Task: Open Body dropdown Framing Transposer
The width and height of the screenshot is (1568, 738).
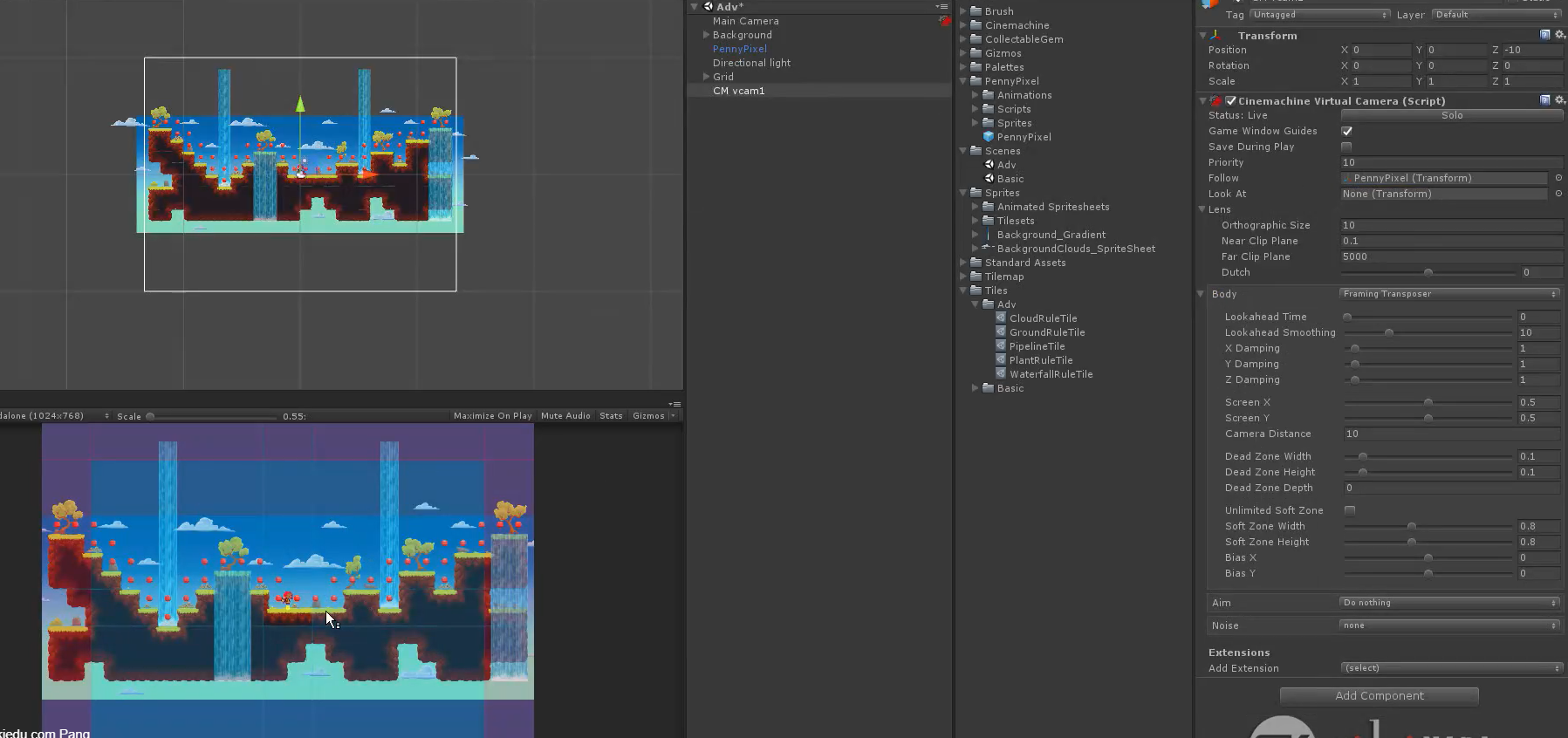Action: pyautogui.click(x=1449, y=294)
